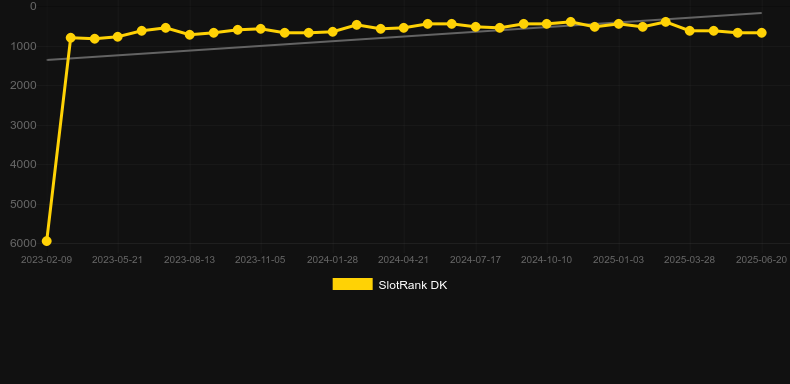Click the 3000 y-axis label

pyautogui.click(x=23, y=125)
